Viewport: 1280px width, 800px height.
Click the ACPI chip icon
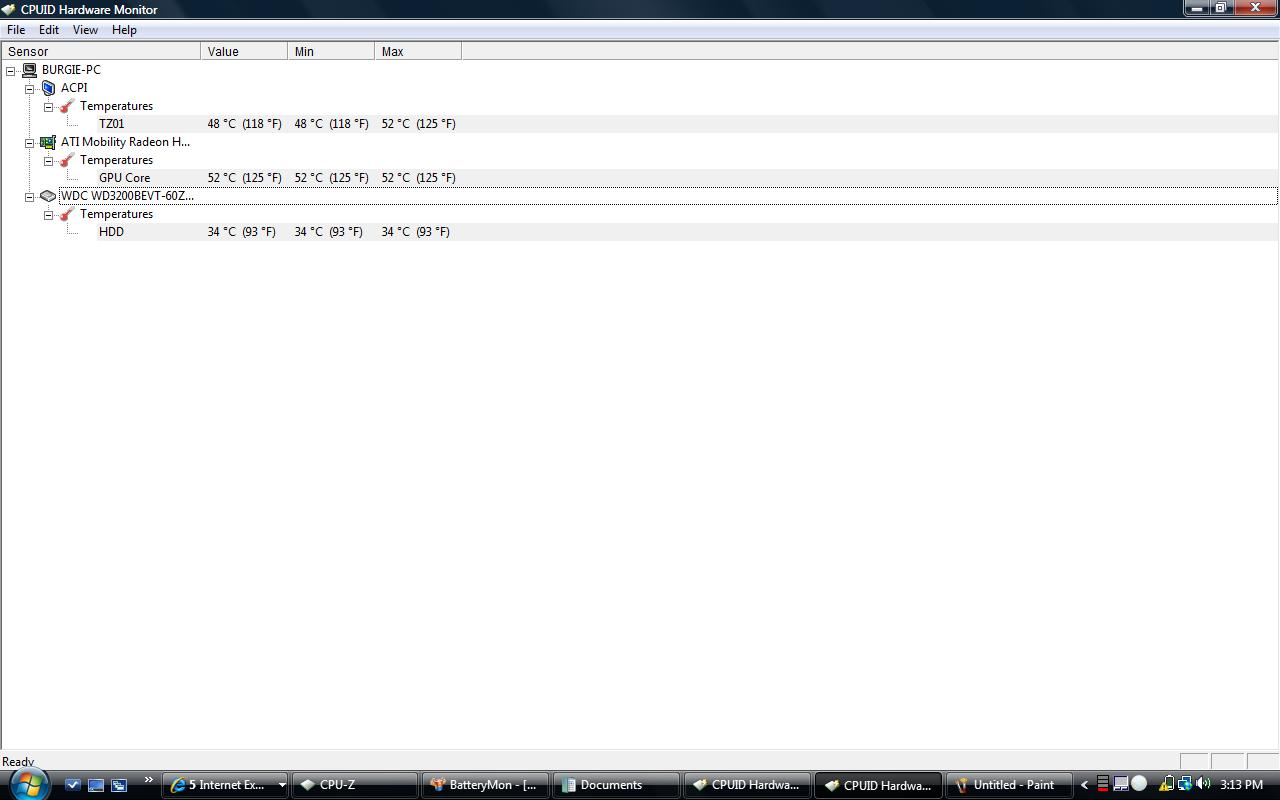click(48, 88)
